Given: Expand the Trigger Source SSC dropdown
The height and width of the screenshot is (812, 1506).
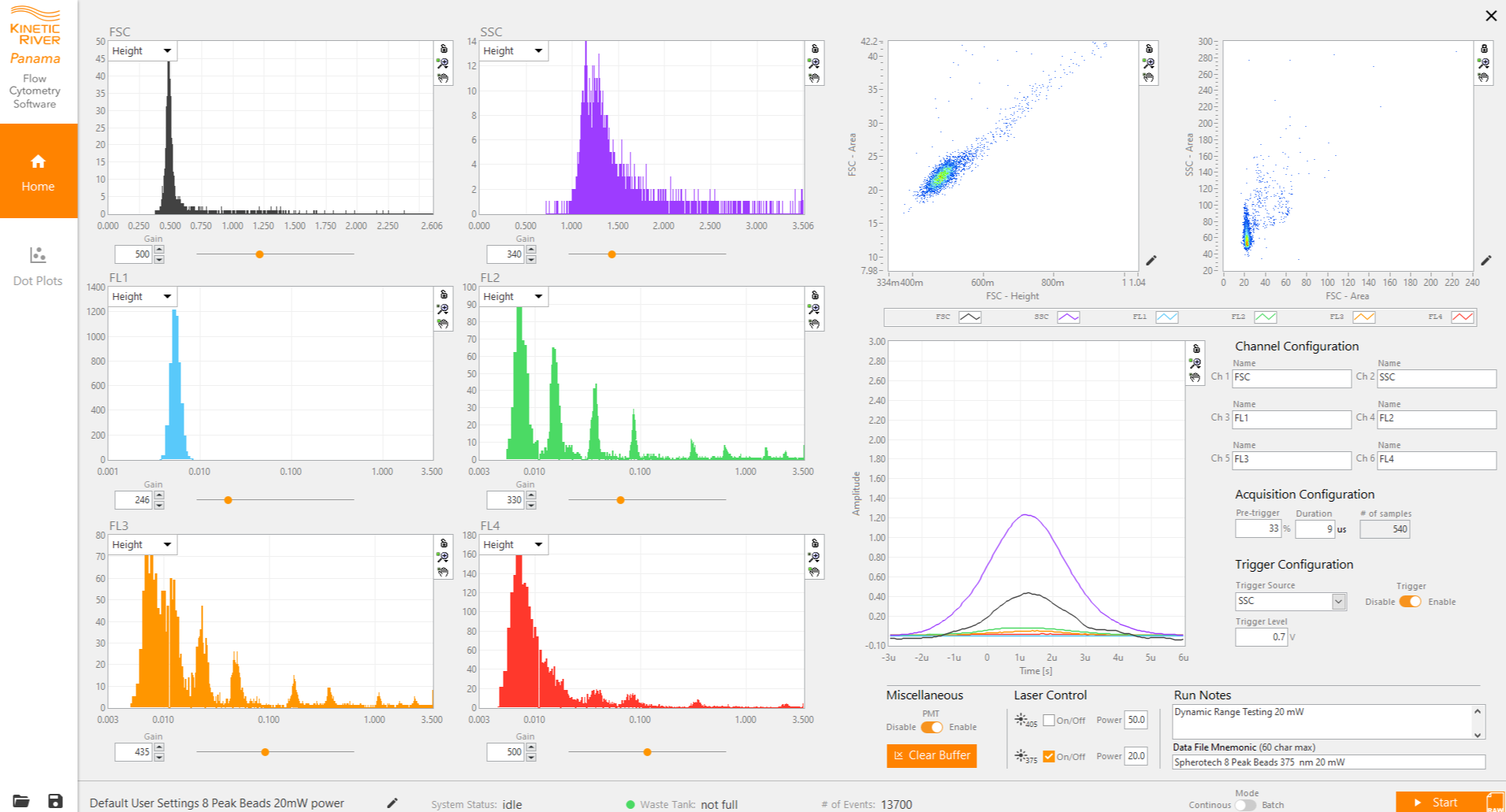Looking at the screenshot, I should [x=1291, y=601].
